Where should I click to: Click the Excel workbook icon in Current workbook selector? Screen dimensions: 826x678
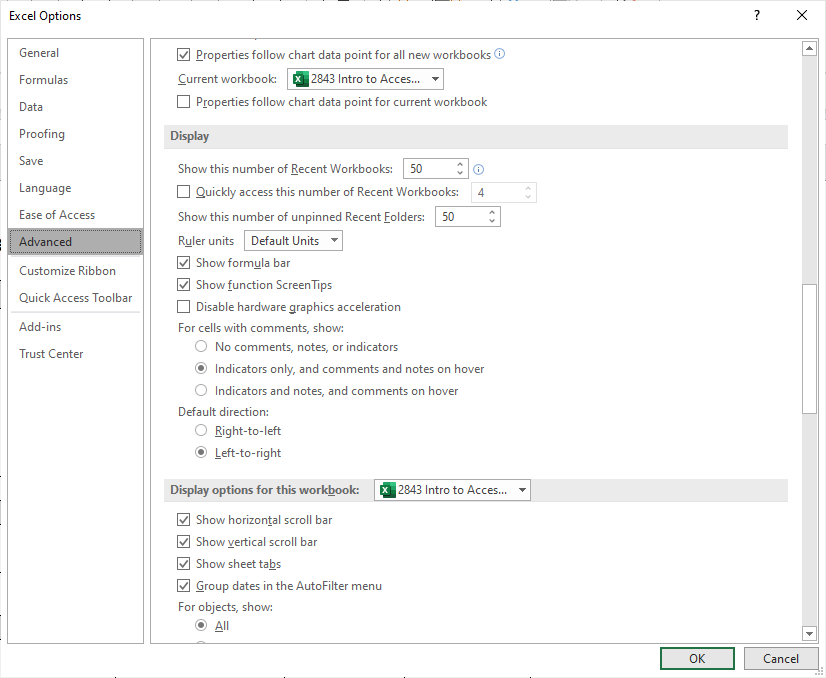pyautogui.click(x=299, y=78)
